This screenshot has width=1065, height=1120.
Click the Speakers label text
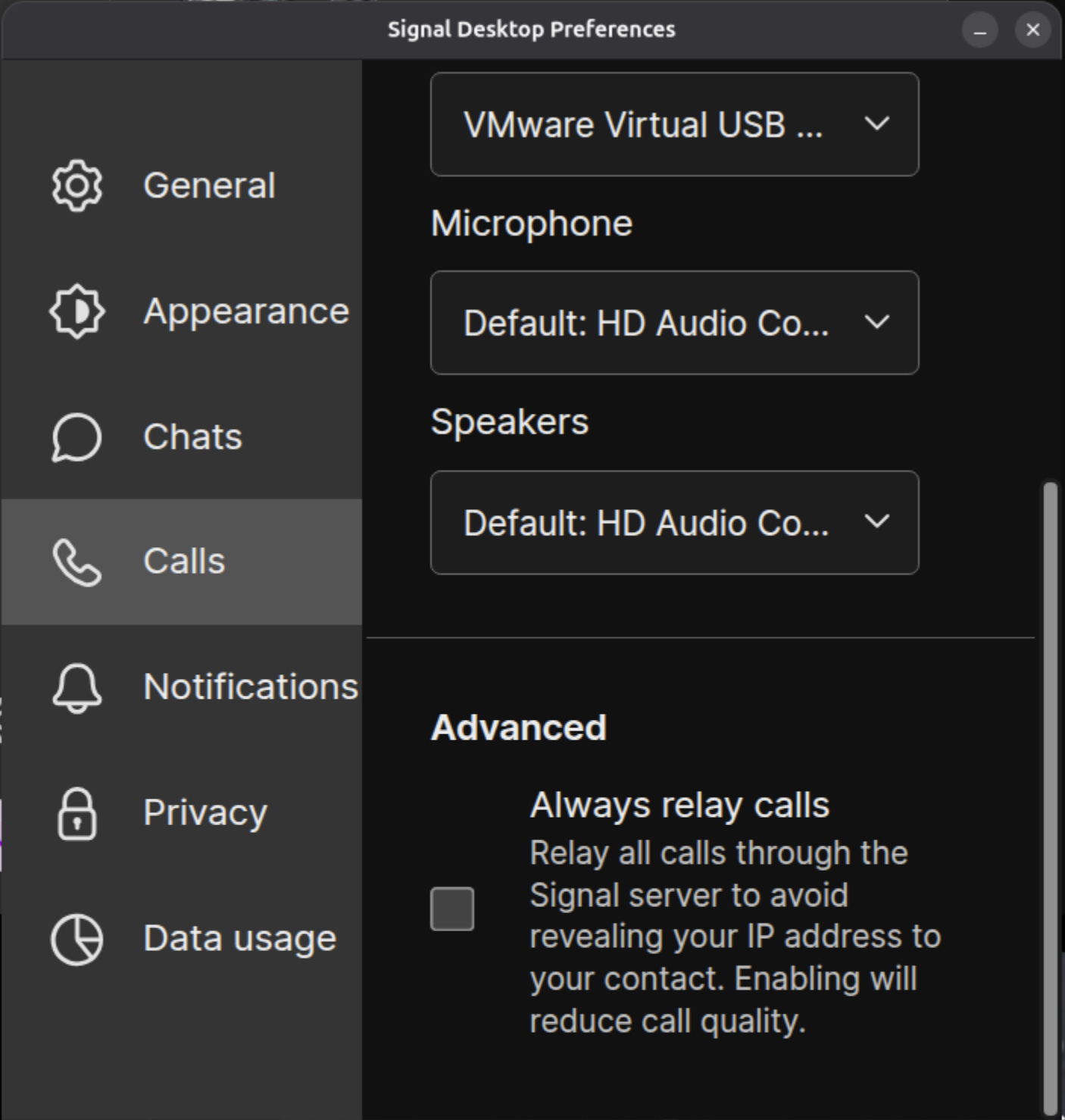pos(510,421)
